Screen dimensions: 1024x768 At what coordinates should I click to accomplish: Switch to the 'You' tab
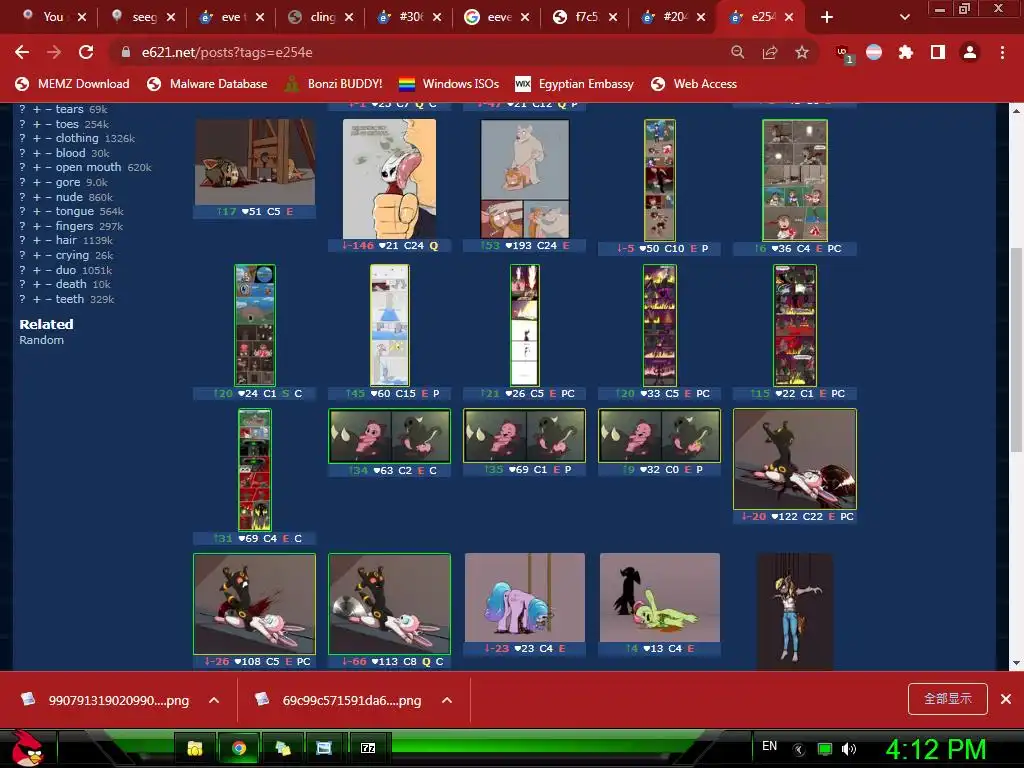[x=53, y=17]
